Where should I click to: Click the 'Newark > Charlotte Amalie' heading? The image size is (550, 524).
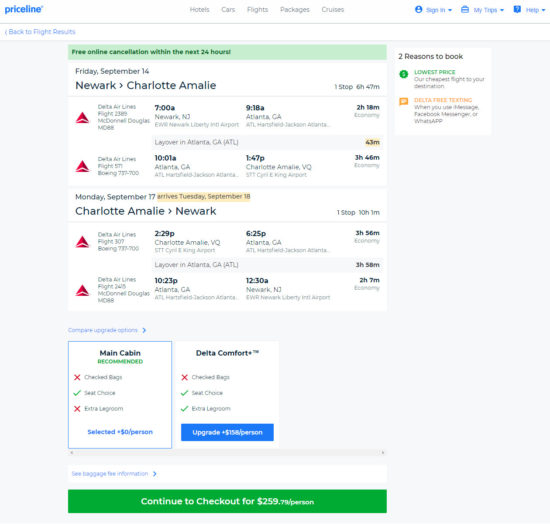point(146,85)
